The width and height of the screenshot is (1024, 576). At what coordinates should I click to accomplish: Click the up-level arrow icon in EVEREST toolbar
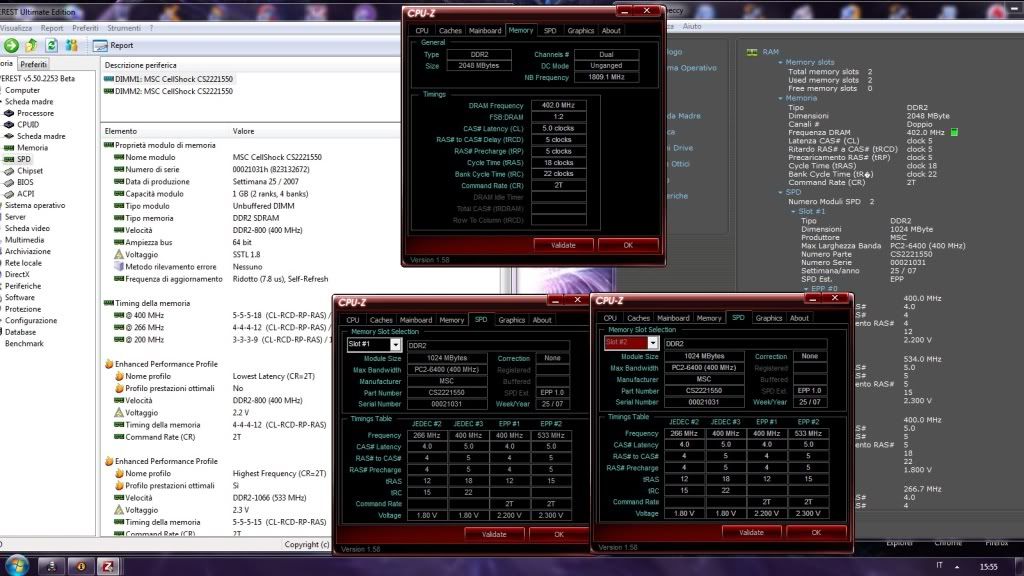point(31,45)
